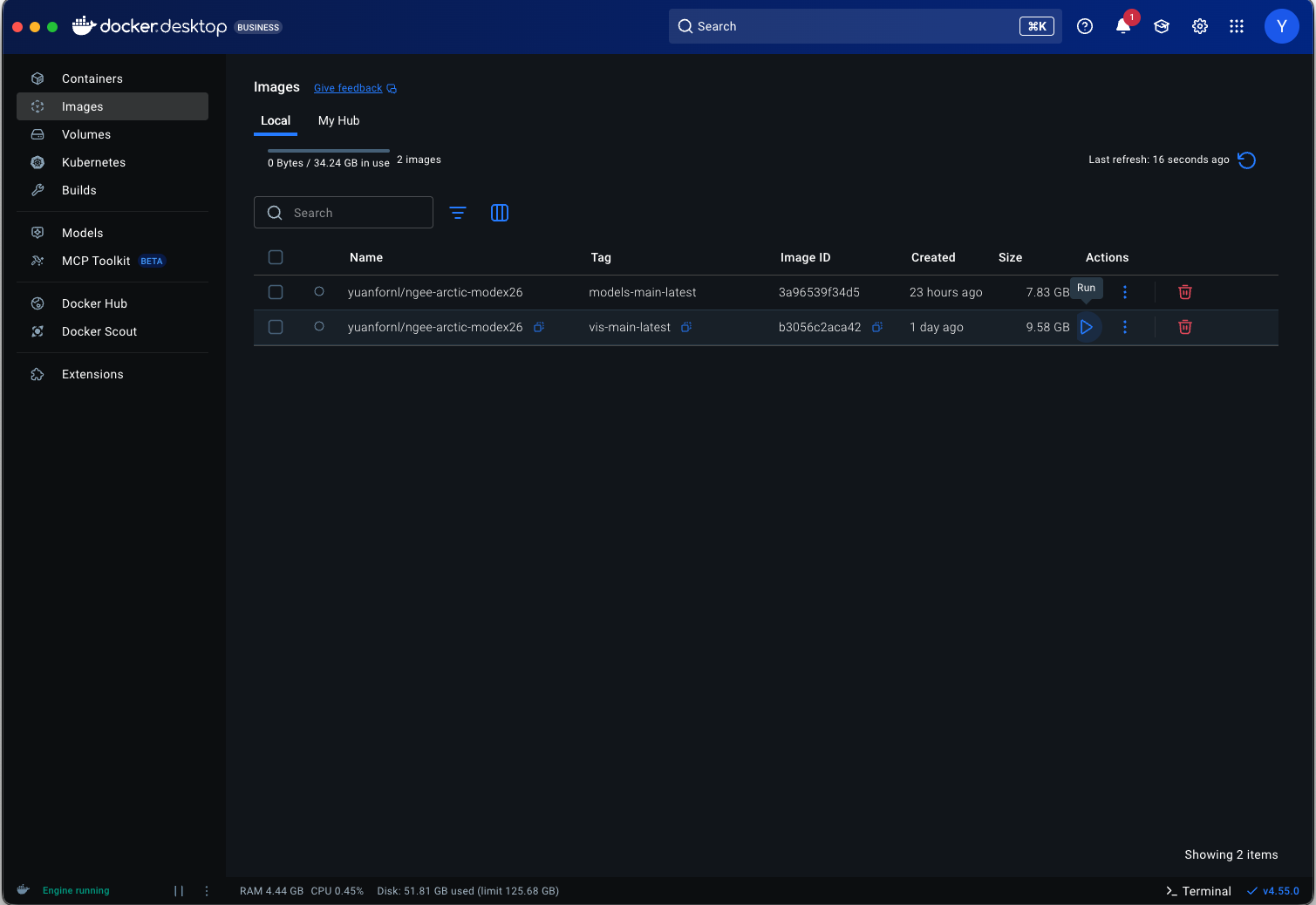1316x905 pixels.
Task: Click the Give feedback link
Action: click(348, 88)
